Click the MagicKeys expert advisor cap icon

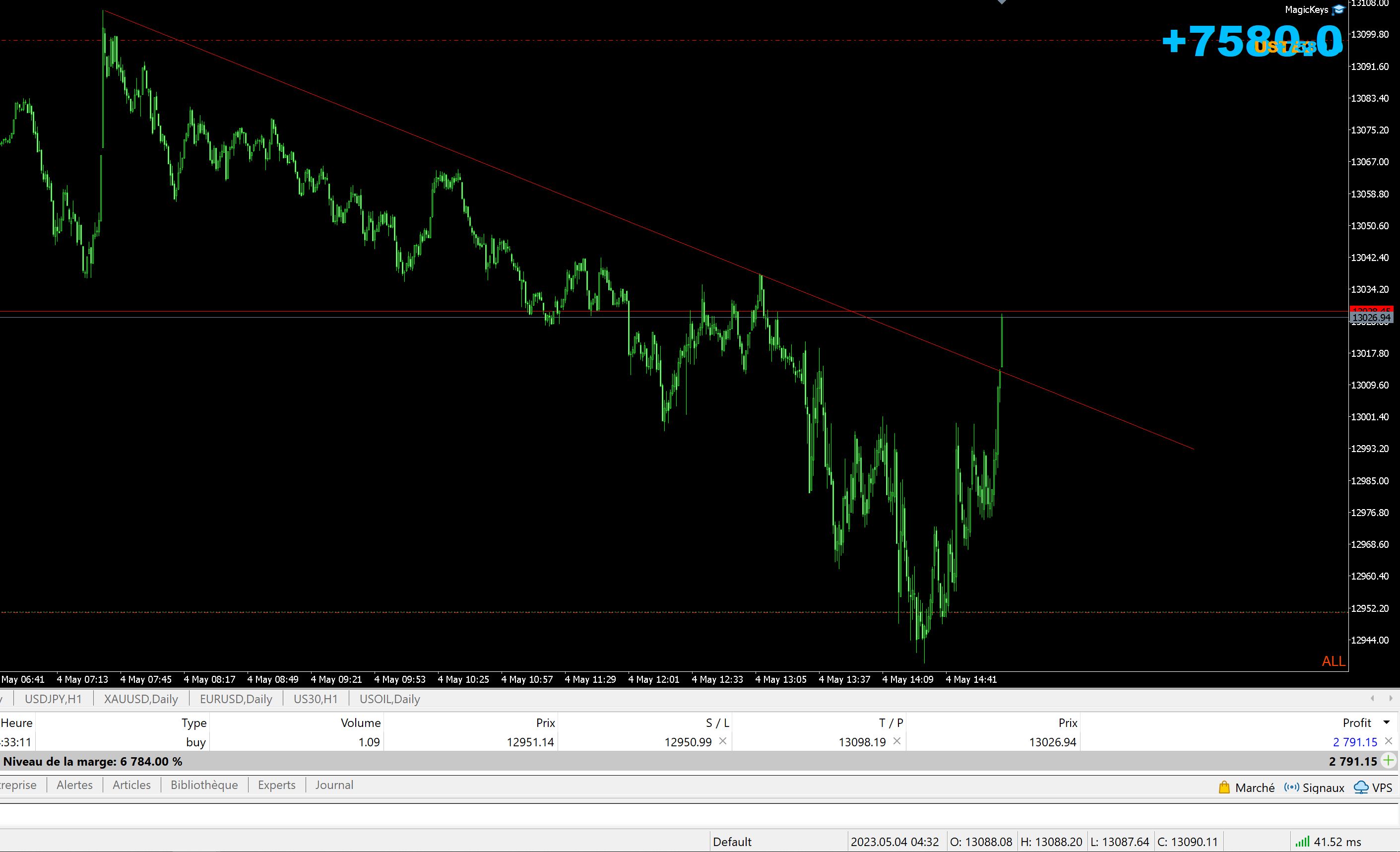[x=1338, y=9]
